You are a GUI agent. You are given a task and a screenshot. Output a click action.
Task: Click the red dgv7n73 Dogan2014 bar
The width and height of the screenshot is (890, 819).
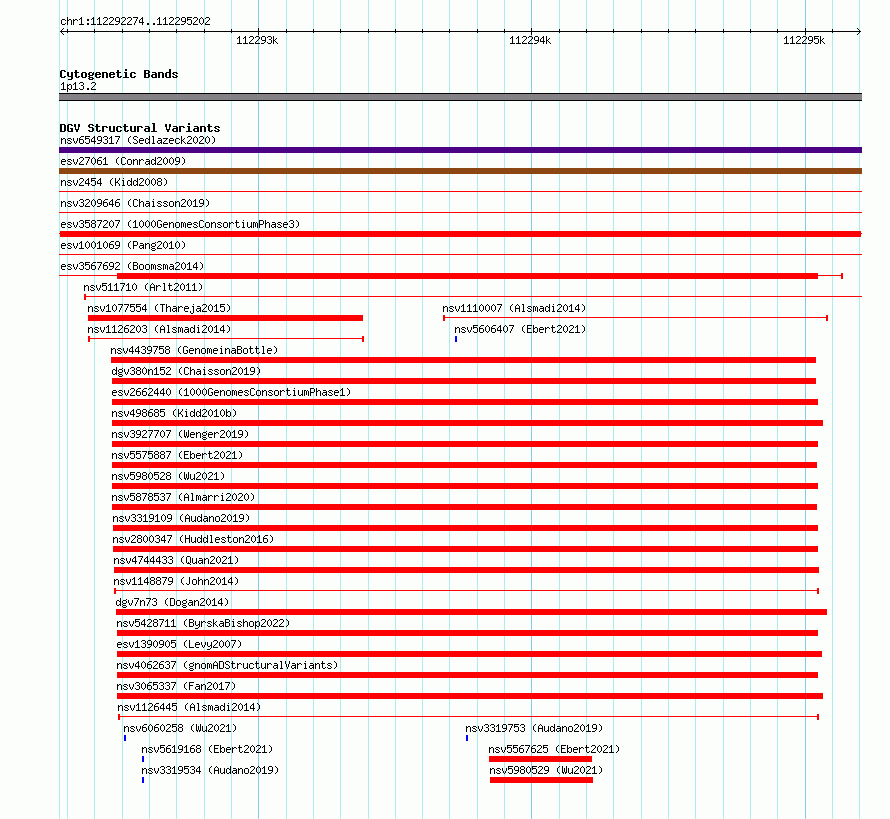tap(471, 612)
